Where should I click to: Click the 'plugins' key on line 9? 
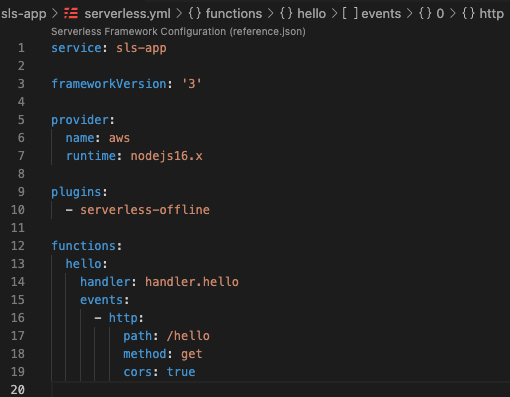76,192
